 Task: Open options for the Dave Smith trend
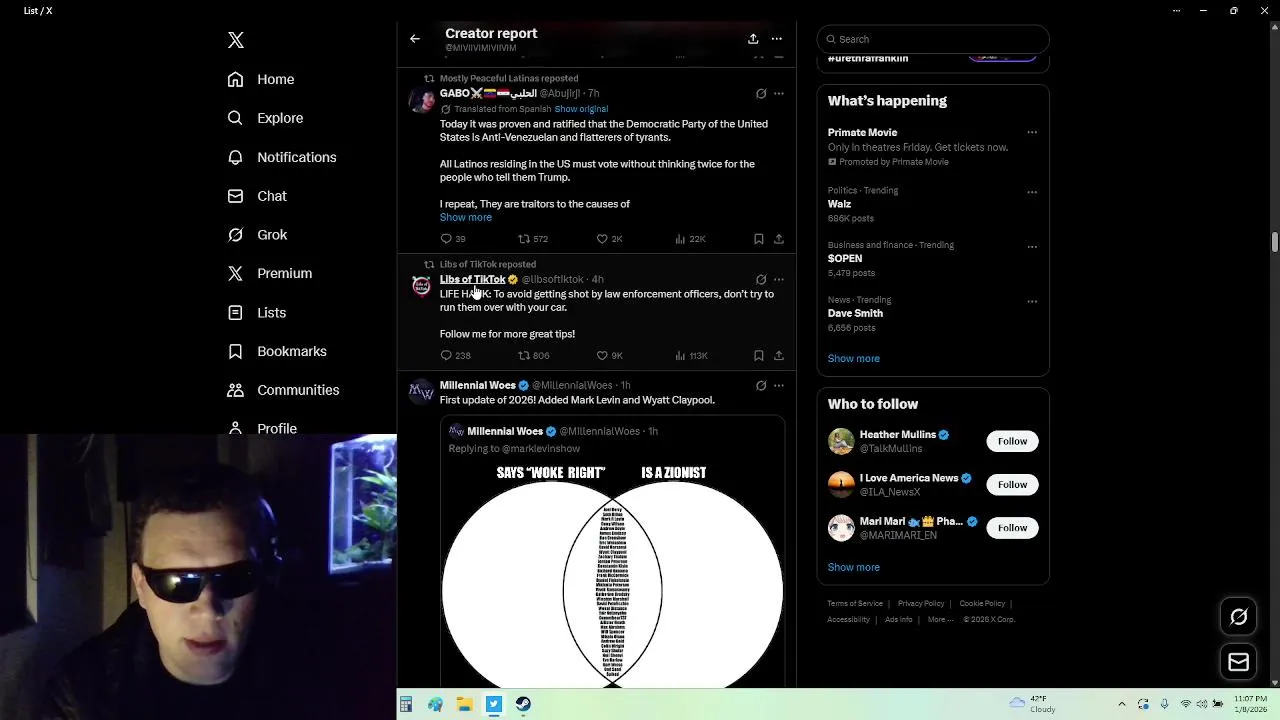point(1032,302)
